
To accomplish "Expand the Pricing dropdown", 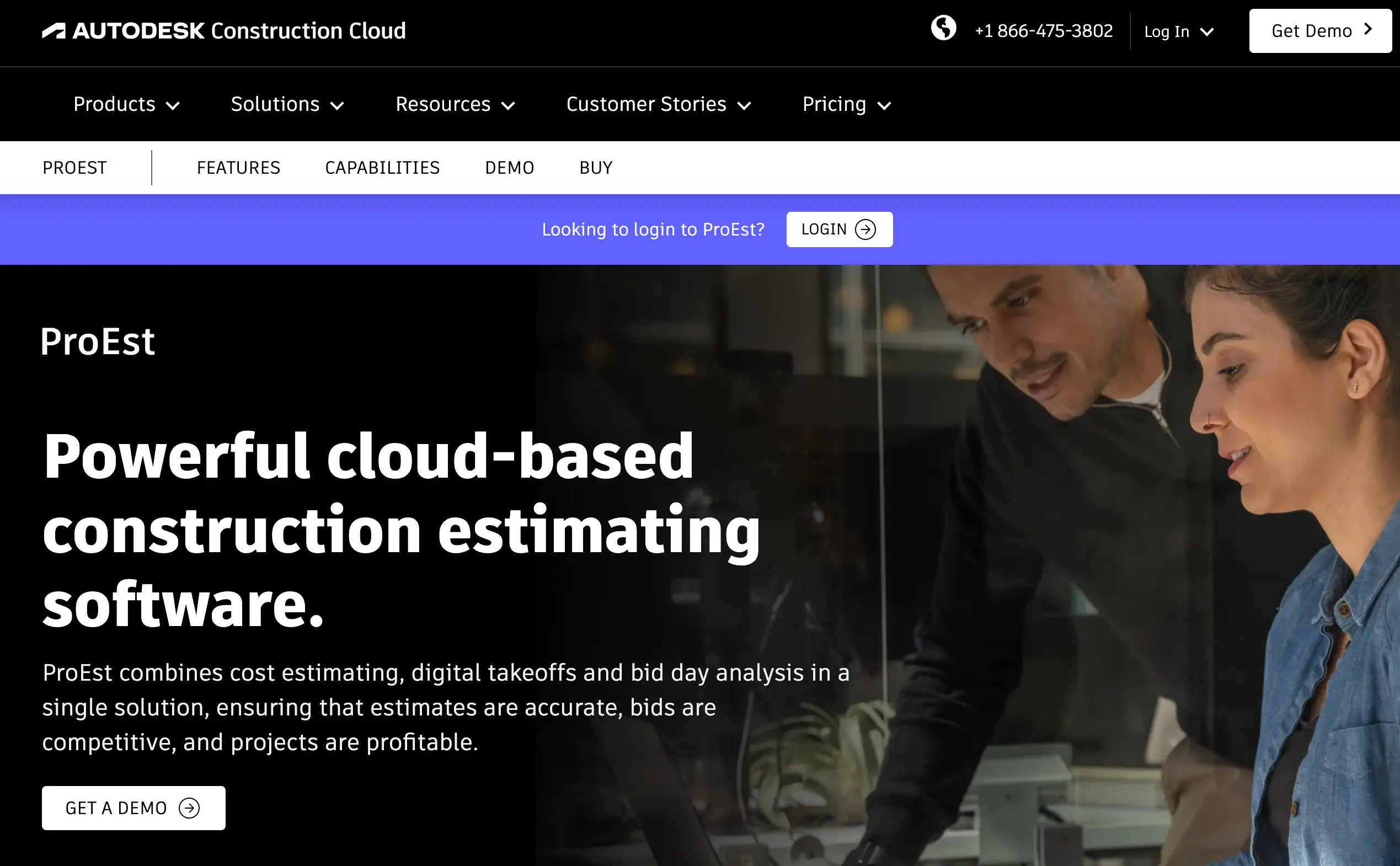I will point(846,105).
